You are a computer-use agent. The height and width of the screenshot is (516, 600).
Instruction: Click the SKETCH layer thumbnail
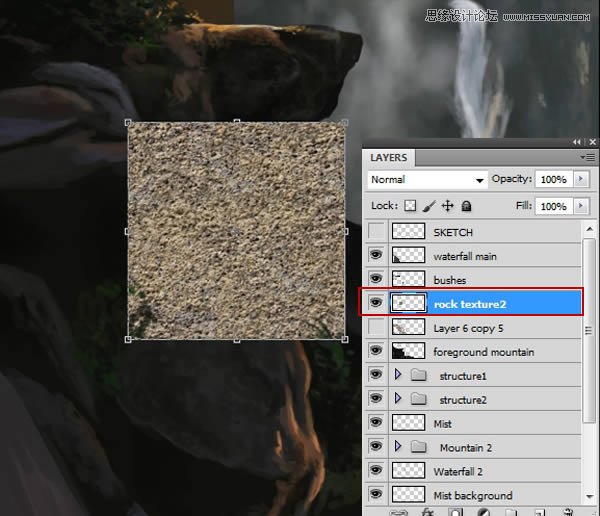(x=408, y=231)
